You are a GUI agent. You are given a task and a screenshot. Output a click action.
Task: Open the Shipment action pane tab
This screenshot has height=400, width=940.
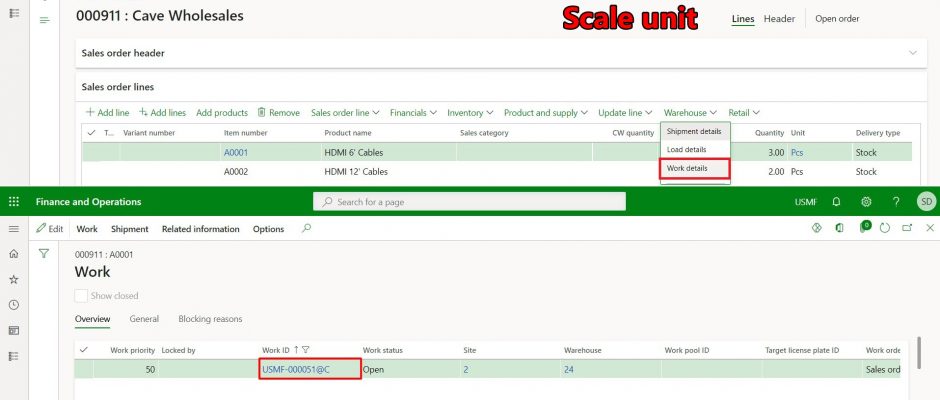tap(129, 228)
